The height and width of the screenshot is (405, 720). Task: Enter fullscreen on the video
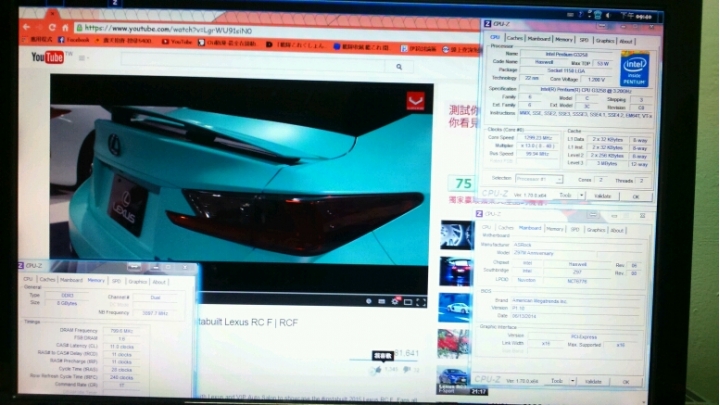pyautogui.click(x=421, y=302)
